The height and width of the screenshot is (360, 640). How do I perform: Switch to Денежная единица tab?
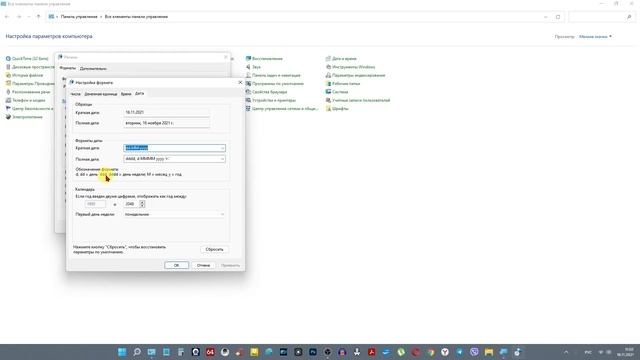[100, 94]
